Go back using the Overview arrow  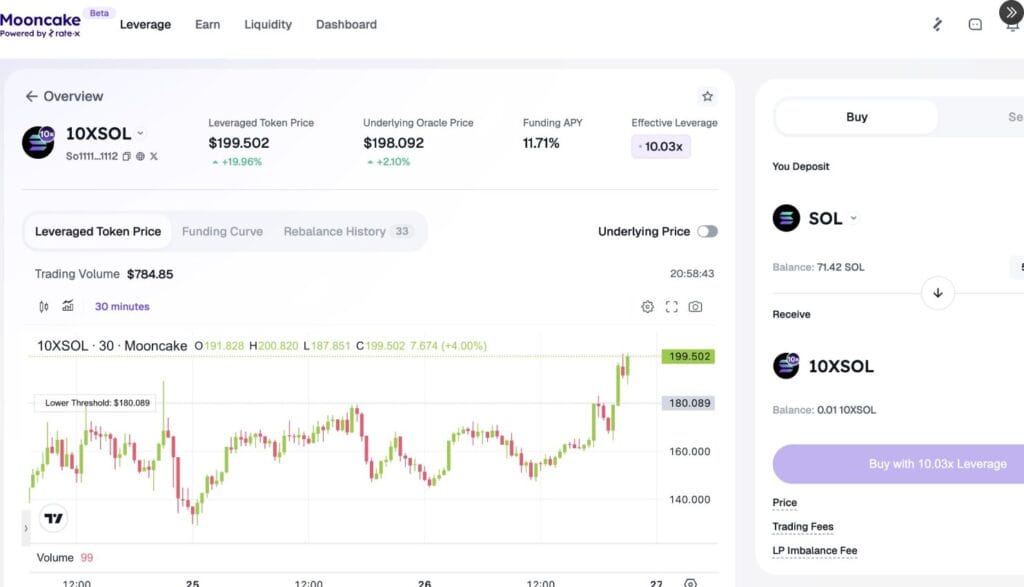pyautogui.click(x=31, y=96)
